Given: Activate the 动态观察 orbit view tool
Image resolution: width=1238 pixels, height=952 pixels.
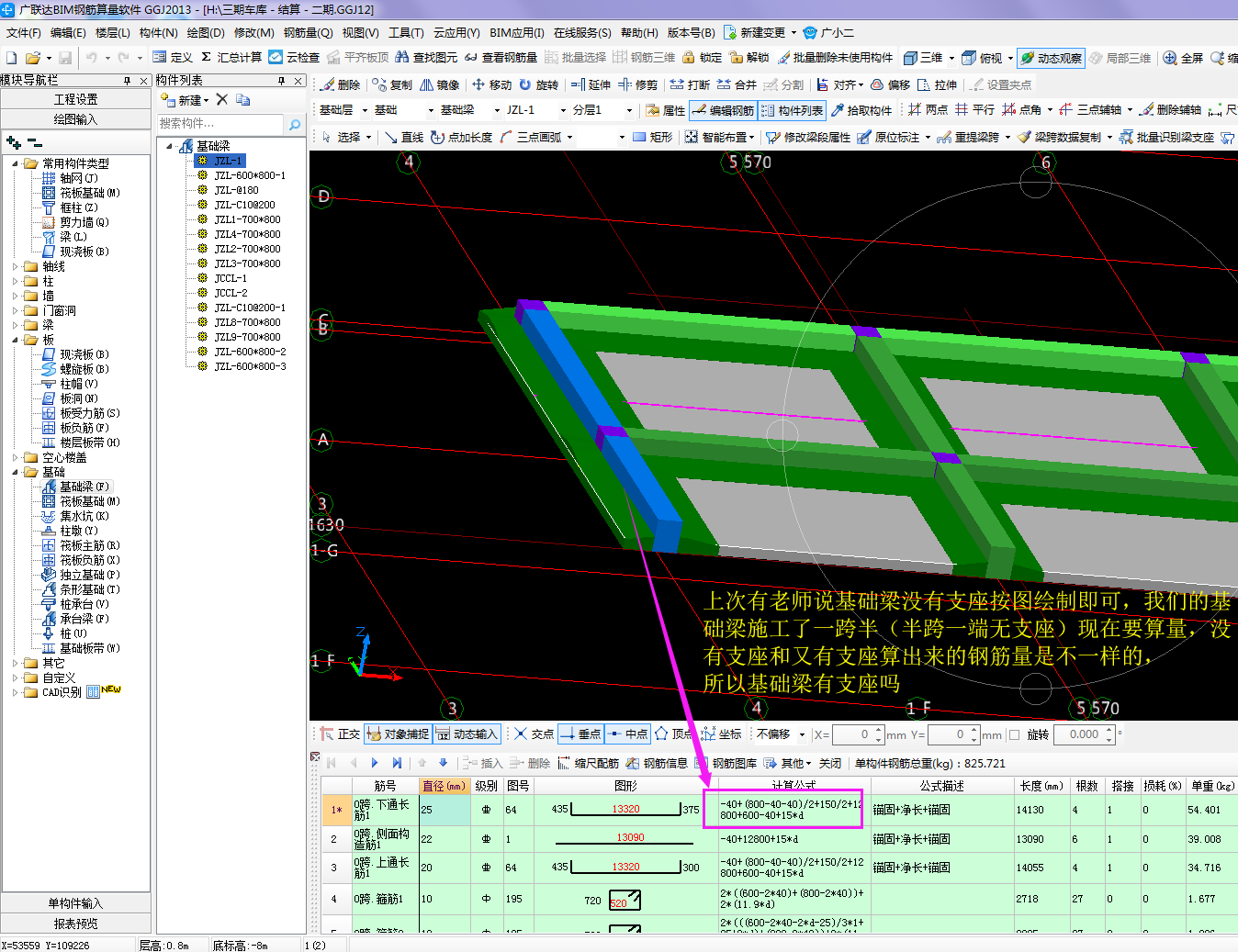Looking at the screenshot, I should tap(1051, 58).
